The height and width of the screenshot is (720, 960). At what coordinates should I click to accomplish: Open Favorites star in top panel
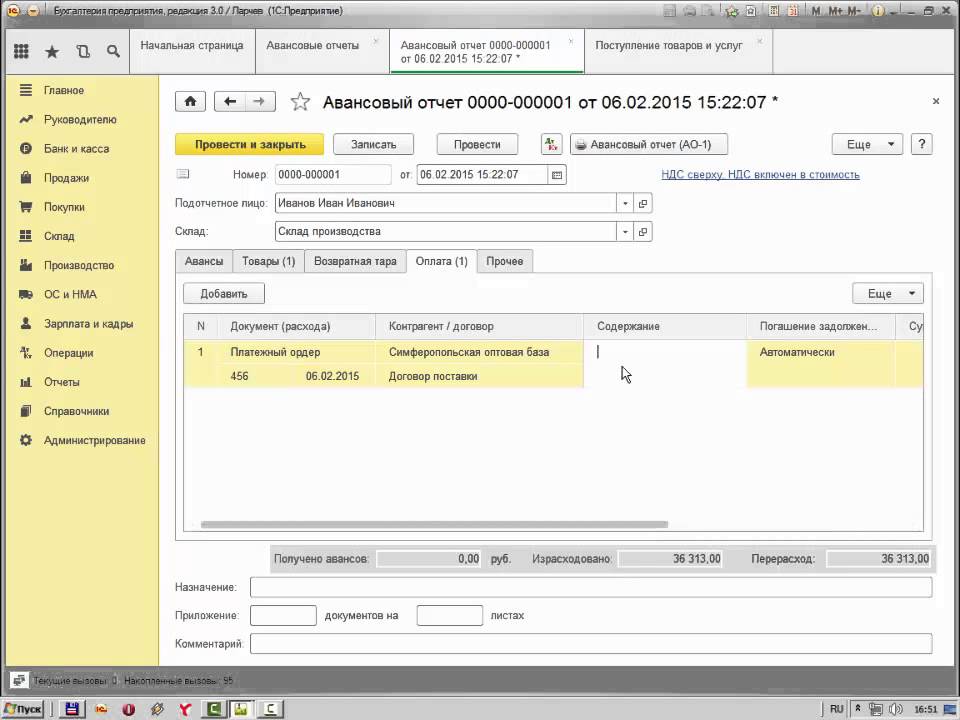tap(52, 51)
